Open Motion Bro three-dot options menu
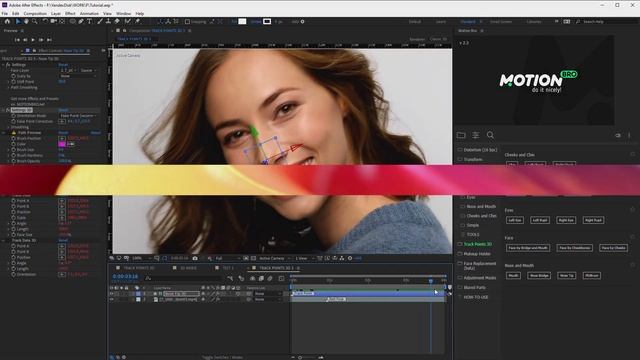 pos(629,135)
